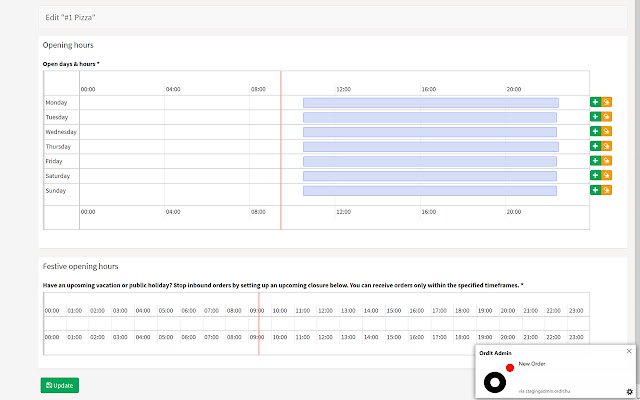
Task: Add a time slot with Thursday's green plus
Action: [x=595, y=146]
